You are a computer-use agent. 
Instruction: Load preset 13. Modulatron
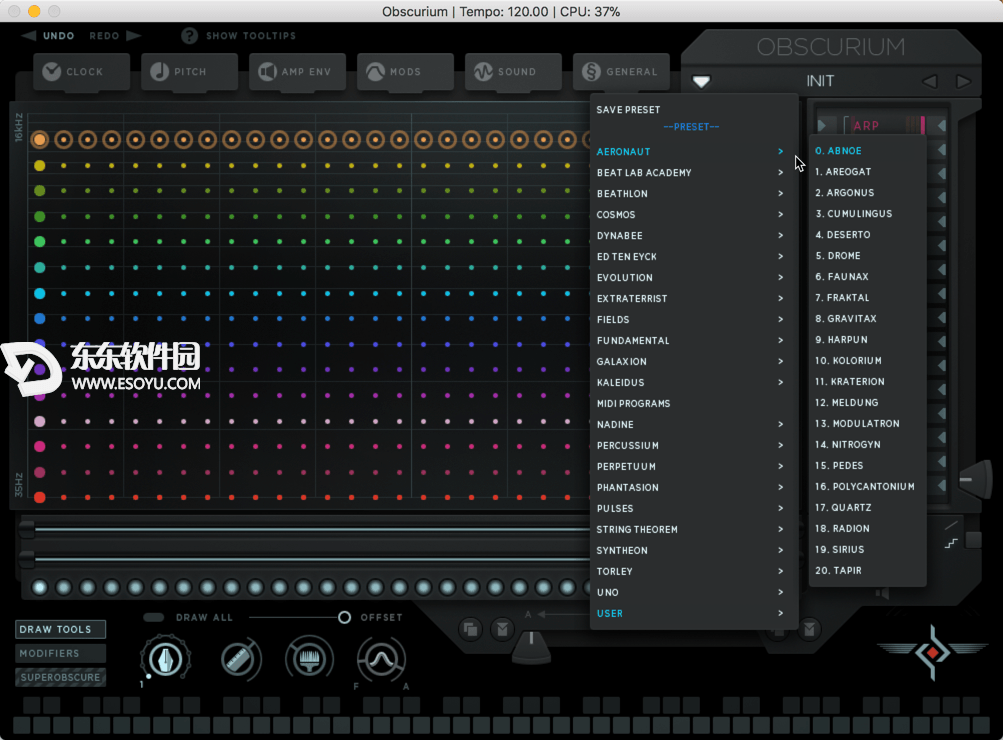click(x=867, y=423)
